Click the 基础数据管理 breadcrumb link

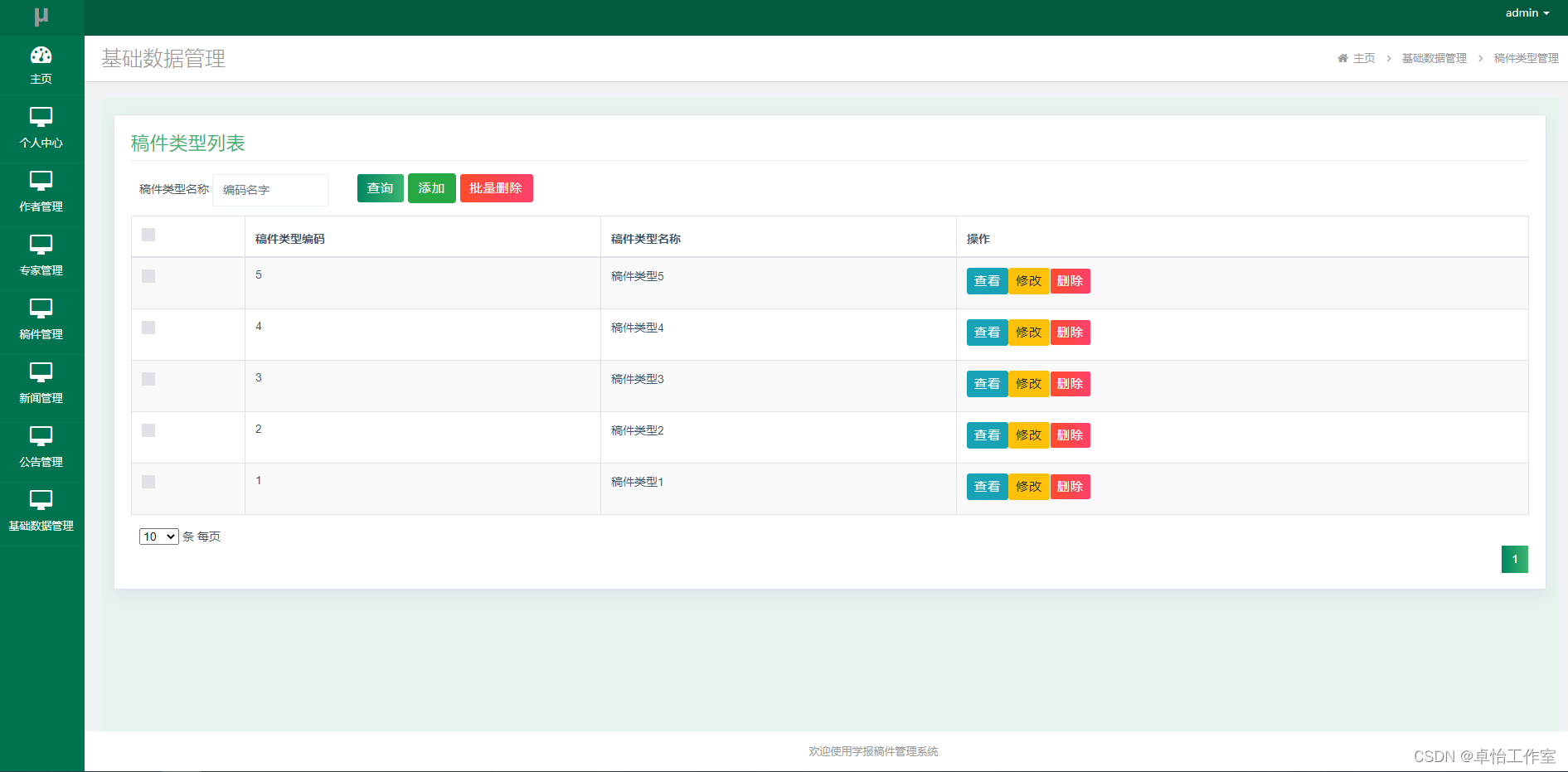point(1435,58)
